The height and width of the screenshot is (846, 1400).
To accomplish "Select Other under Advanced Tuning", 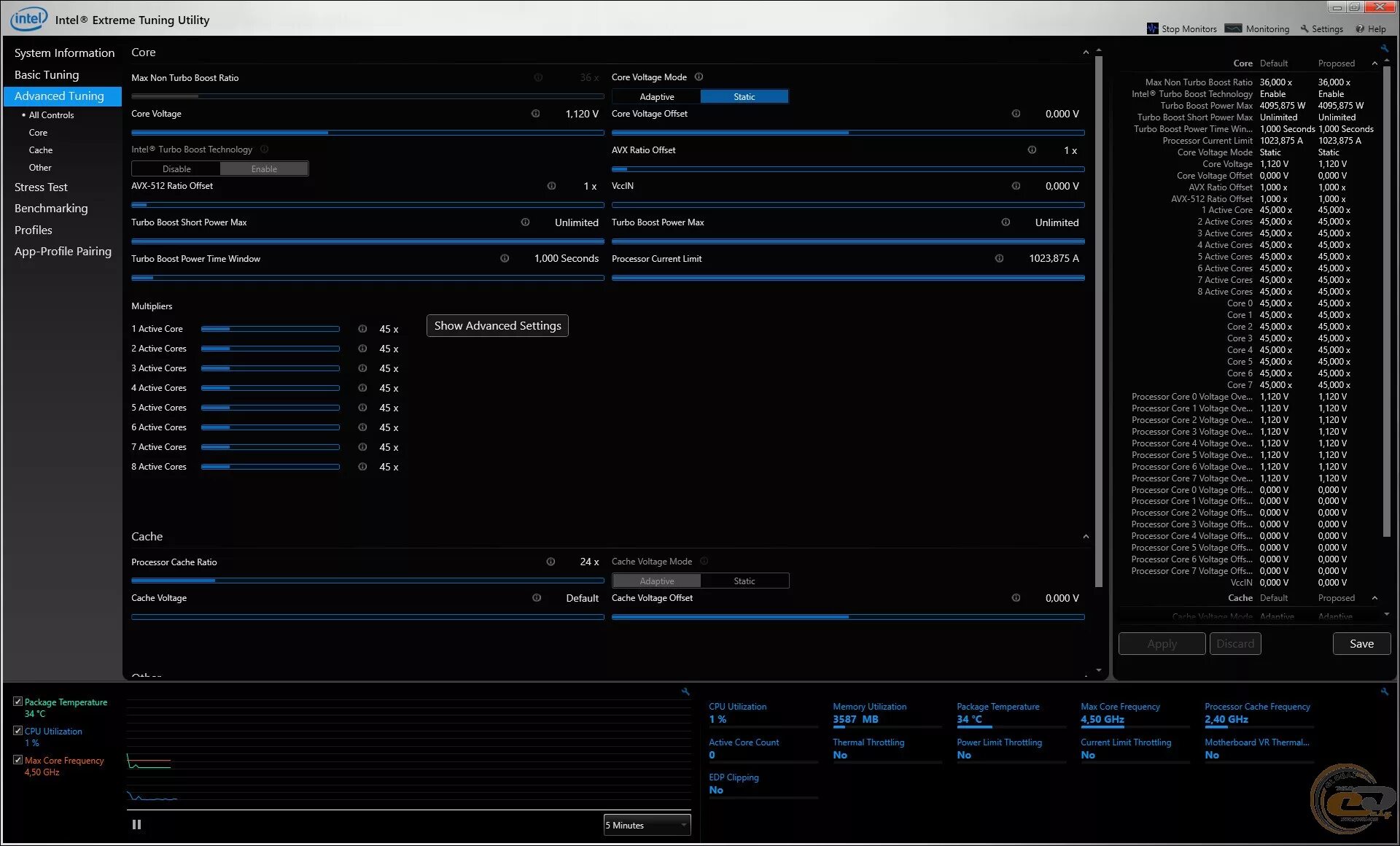I will pos(40,168).
